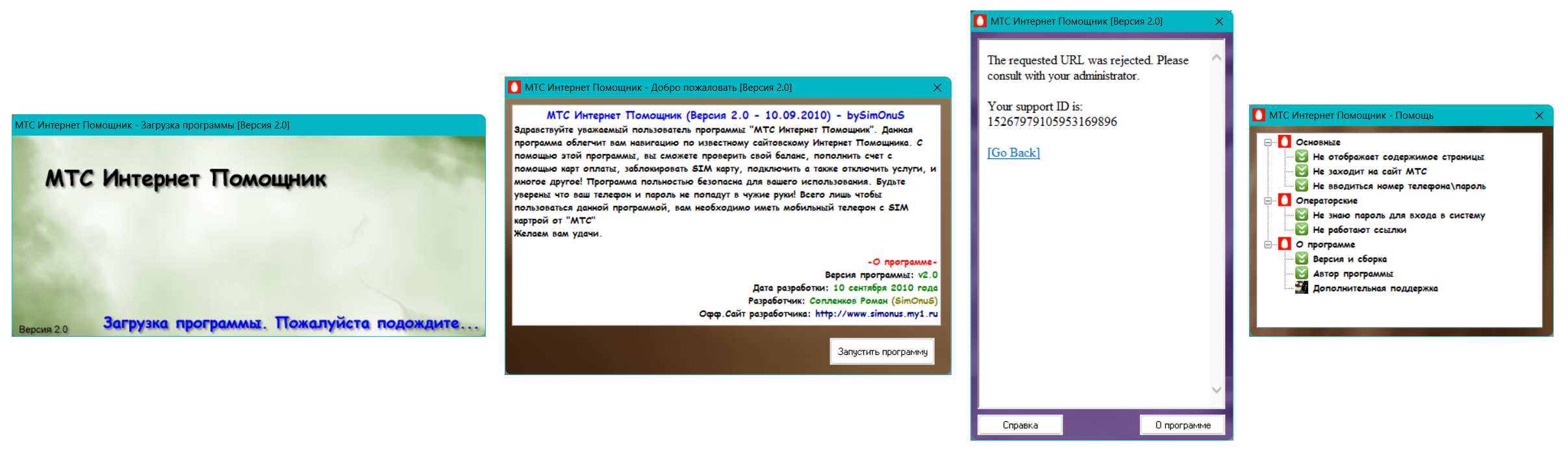Collapse the О программе tree node
The width and height of the screenshot is (1568, 451).
point(1268,244)
